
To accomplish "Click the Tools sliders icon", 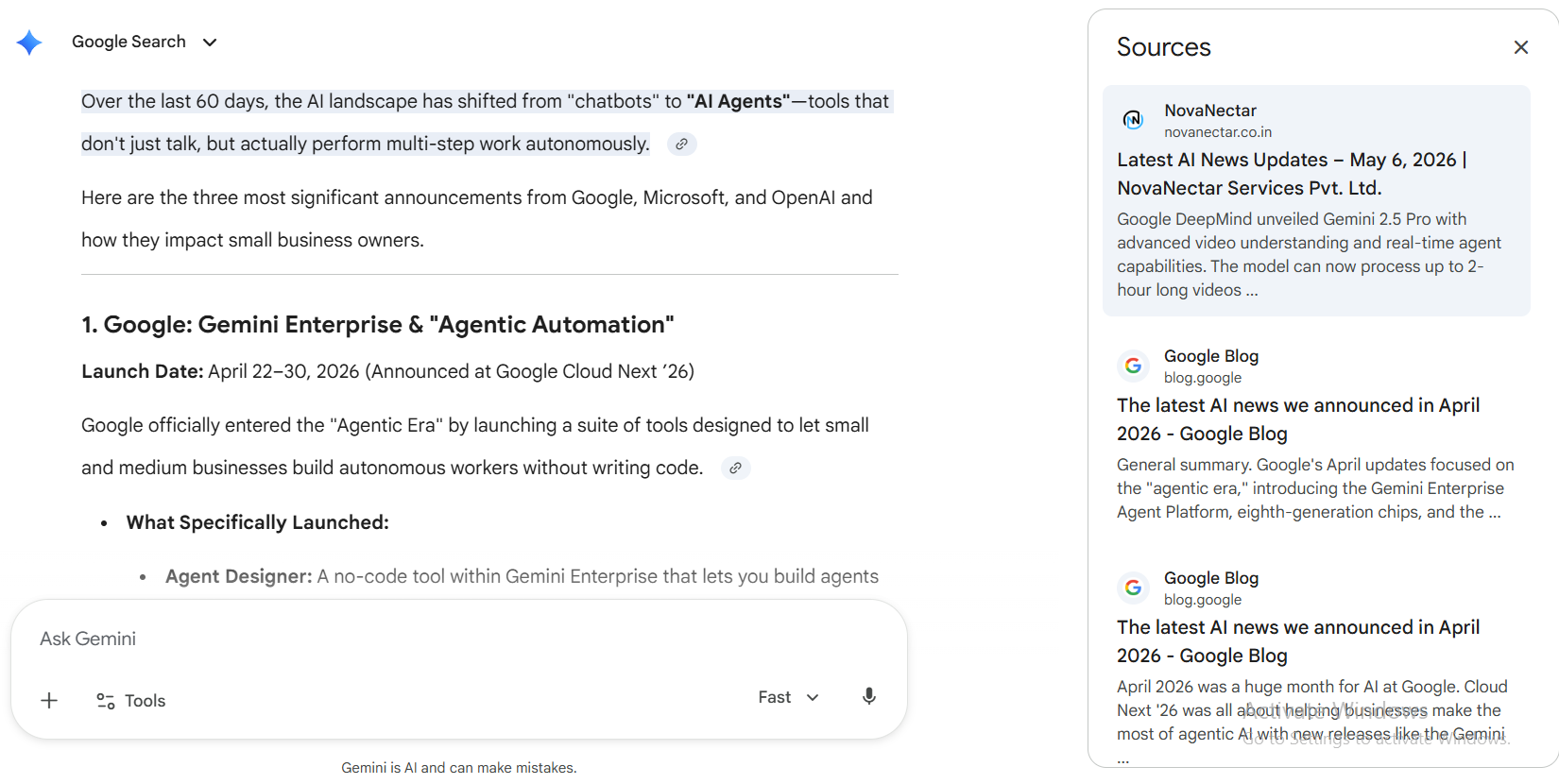I will (x=106, y=701).
